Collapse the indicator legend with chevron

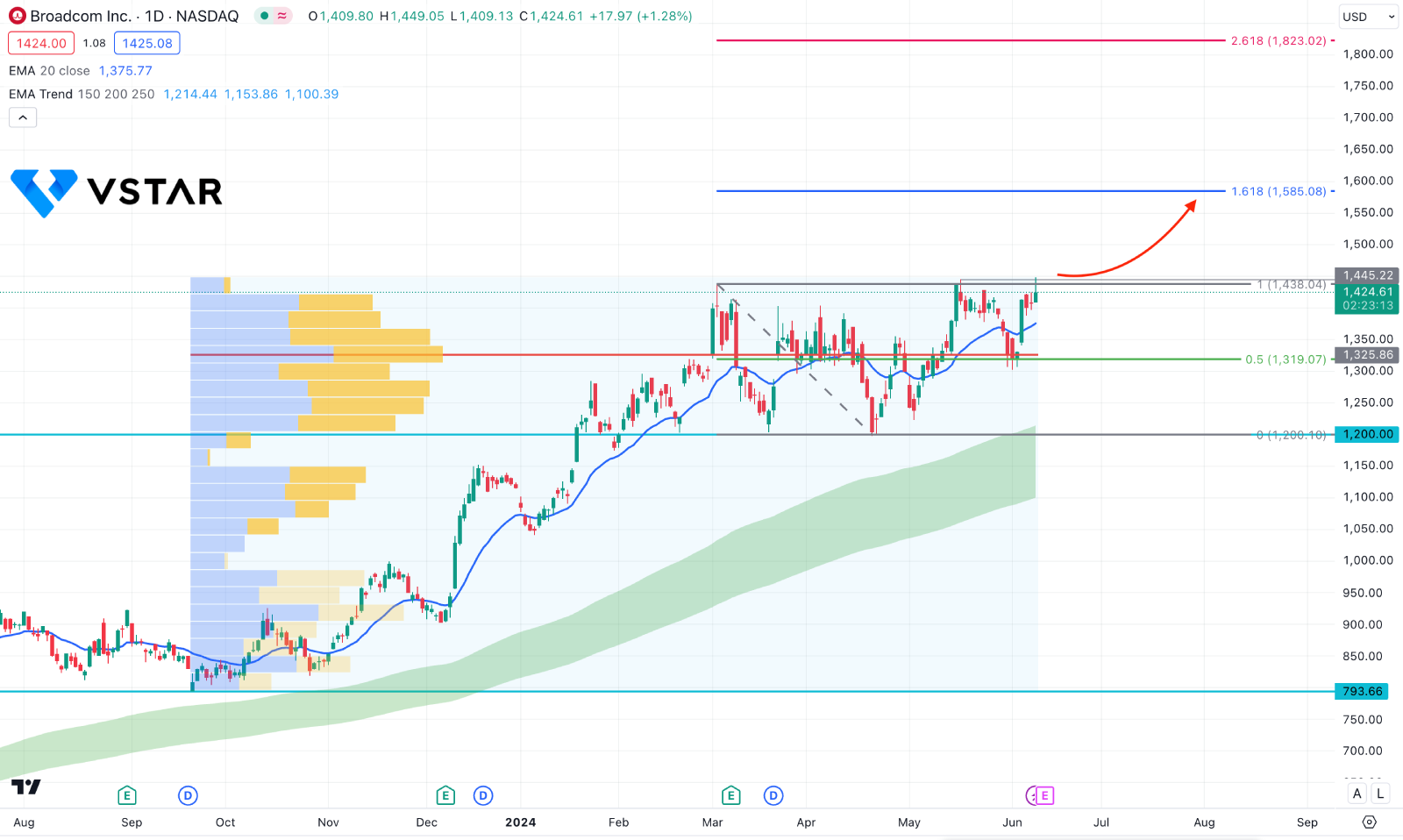(23, 117)
